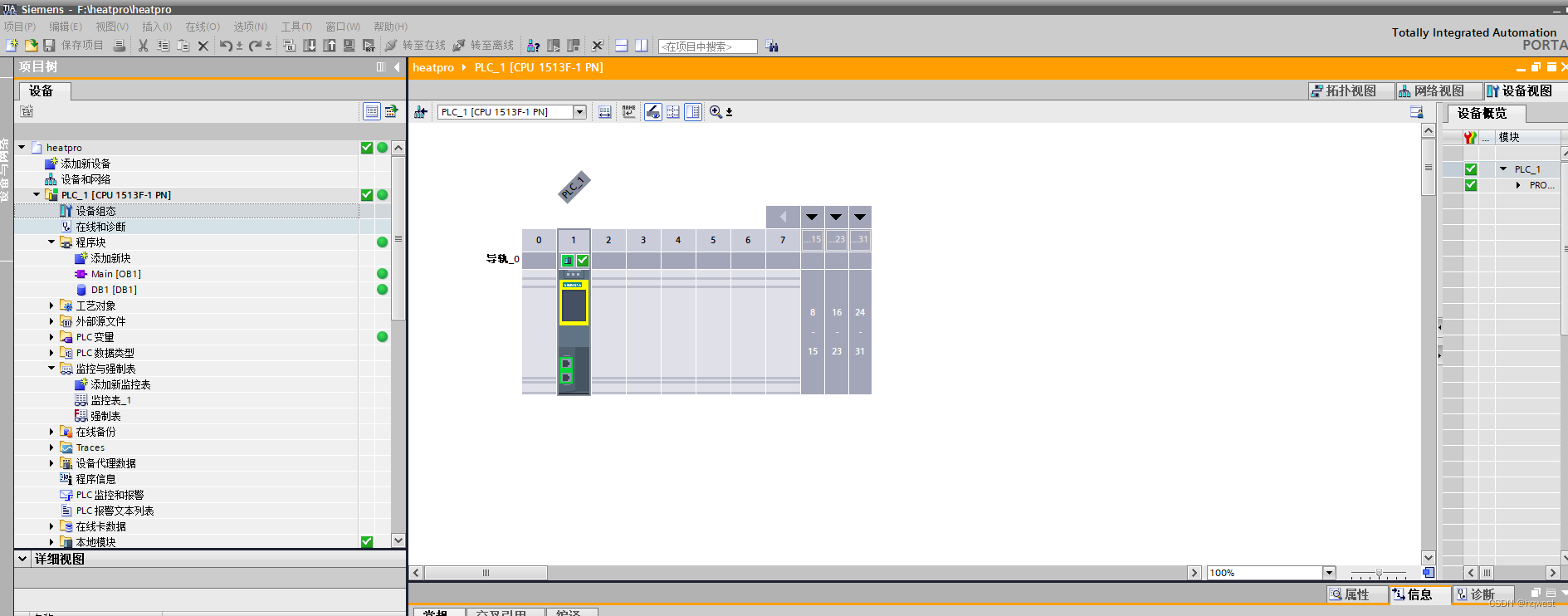Split editor space vertically icon
1568x616 pixels.
(641, 46)
